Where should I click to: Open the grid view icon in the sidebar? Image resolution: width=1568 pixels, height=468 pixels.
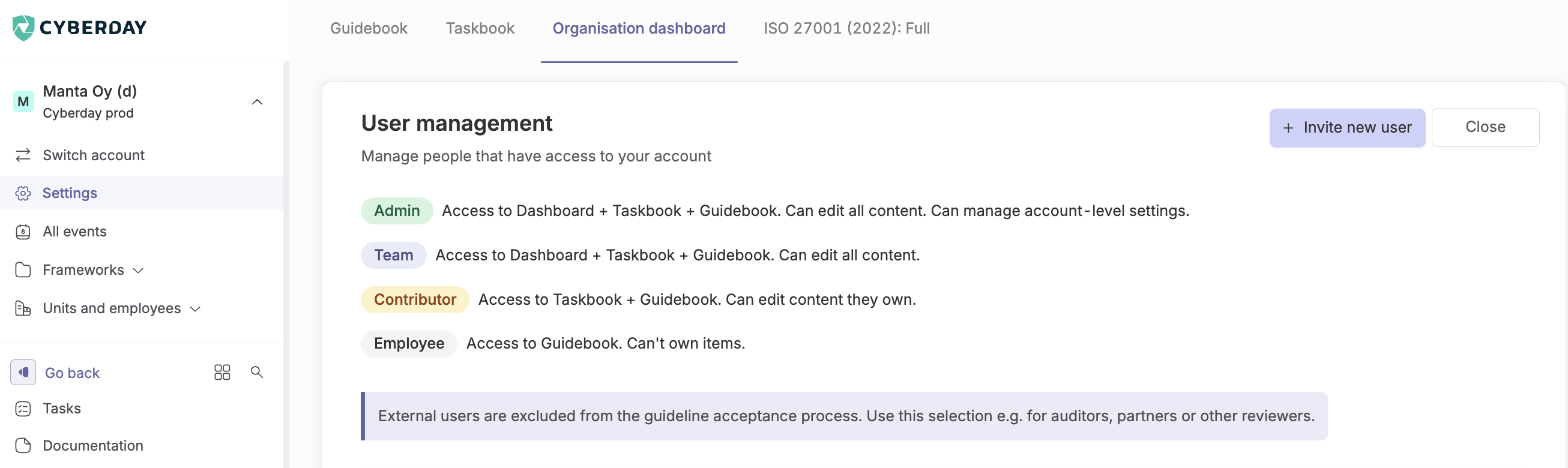222,373
